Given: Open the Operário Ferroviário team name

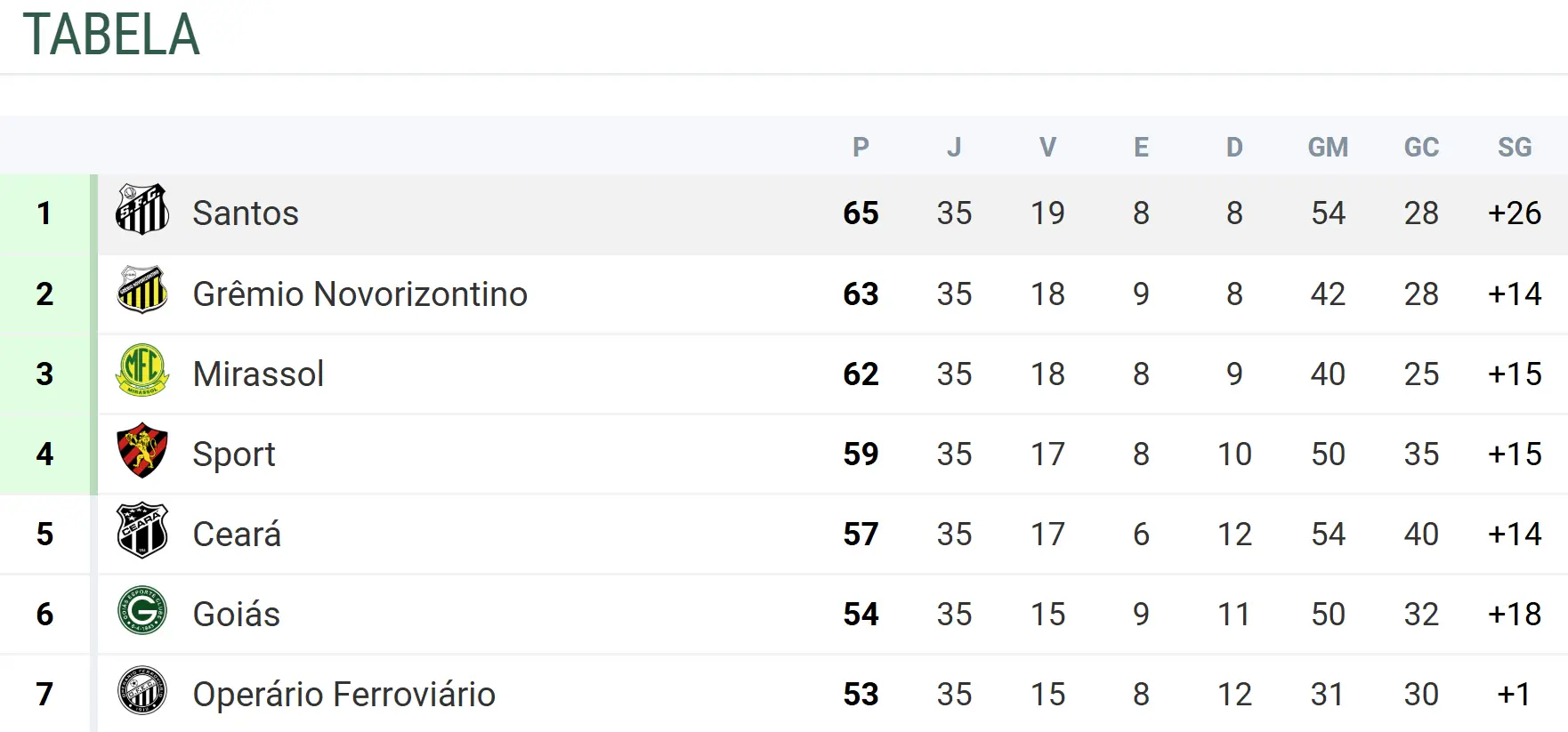Looking at the screenshot, I should point(344,695).
